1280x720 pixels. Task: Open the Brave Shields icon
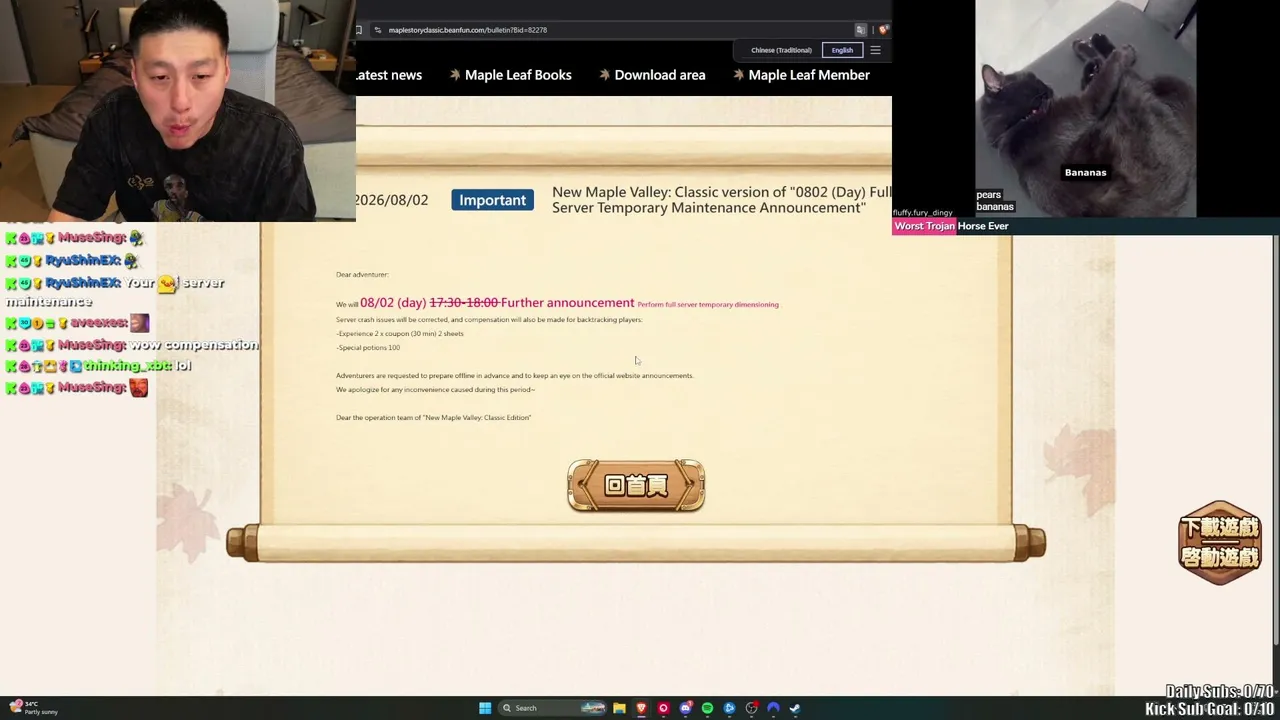coord(883,30)
